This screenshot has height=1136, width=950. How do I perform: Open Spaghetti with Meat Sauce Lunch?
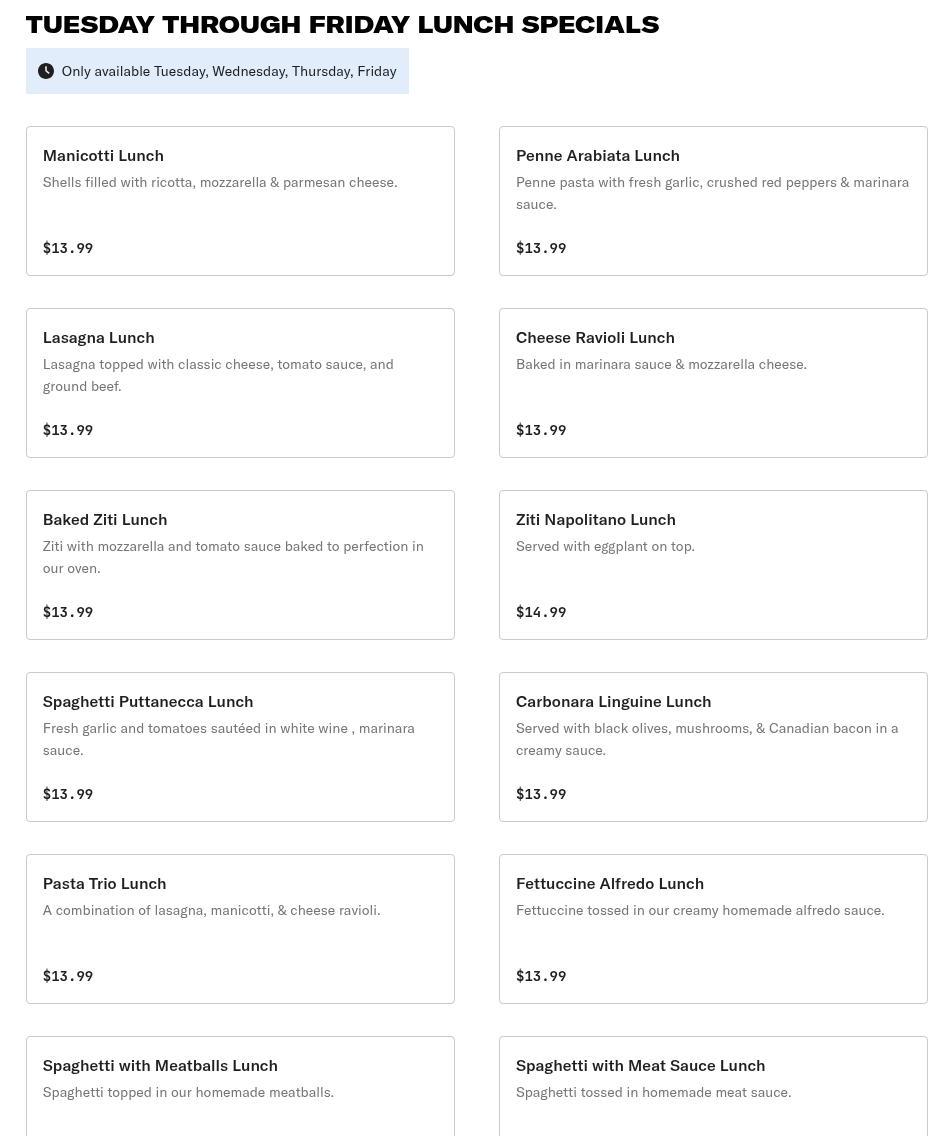coord(713,1086)
